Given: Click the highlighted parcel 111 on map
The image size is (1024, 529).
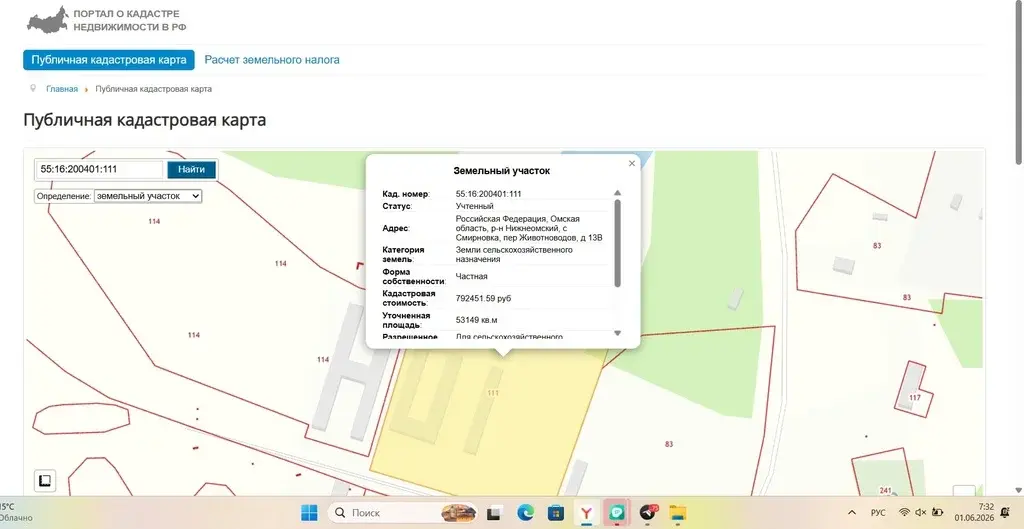Looking at the screenshot, I should [493, 393].
